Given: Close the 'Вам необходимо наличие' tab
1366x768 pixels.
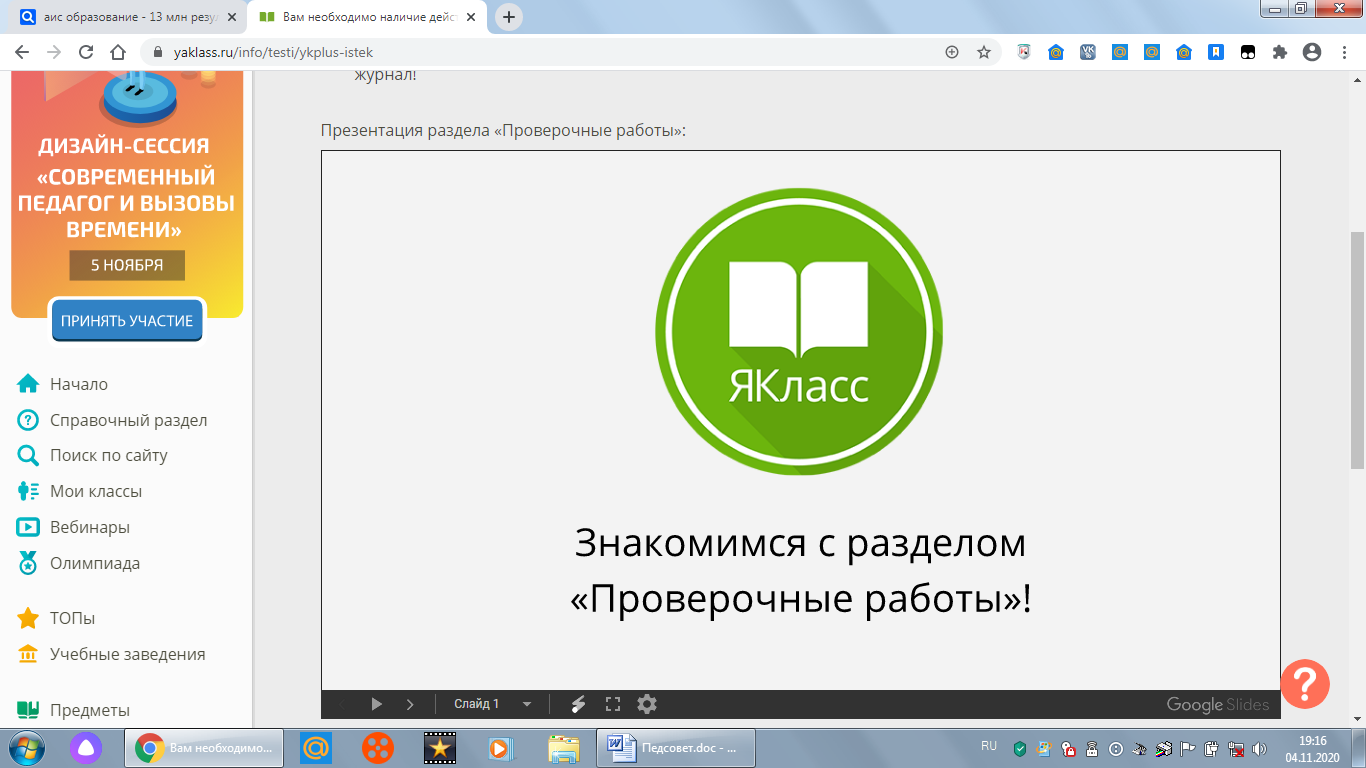Looking at the screenshot, I should click(x=470, y=17).
